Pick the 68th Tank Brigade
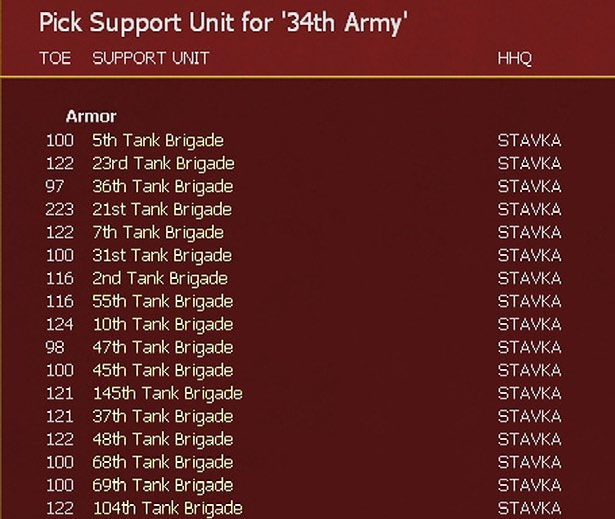 point(162,462)
